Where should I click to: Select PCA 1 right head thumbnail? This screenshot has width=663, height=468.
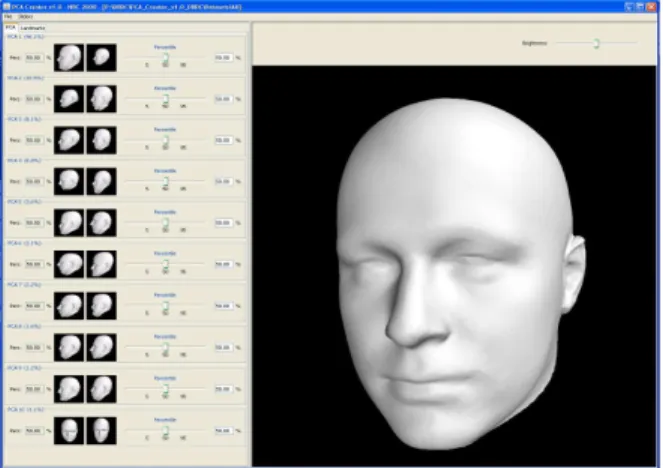pyautogui.click(x=101, y=57)
